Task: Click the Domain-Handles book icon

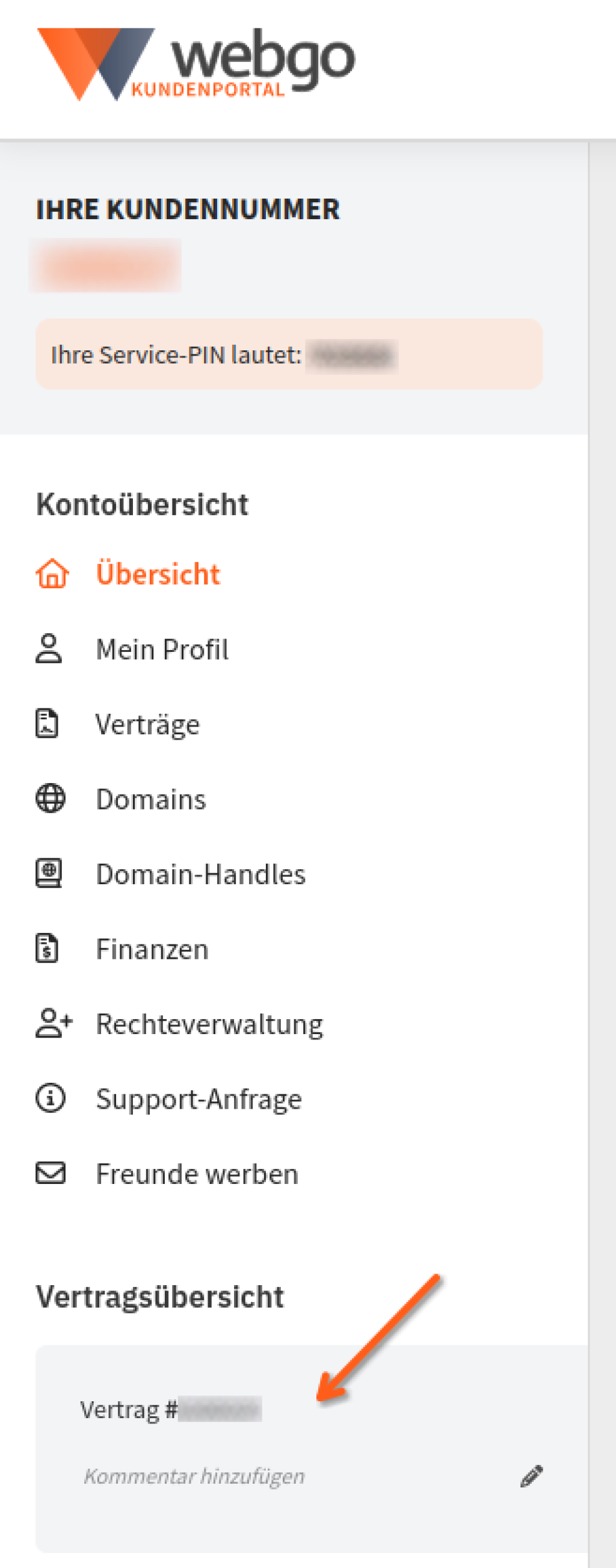Action: 49,873
